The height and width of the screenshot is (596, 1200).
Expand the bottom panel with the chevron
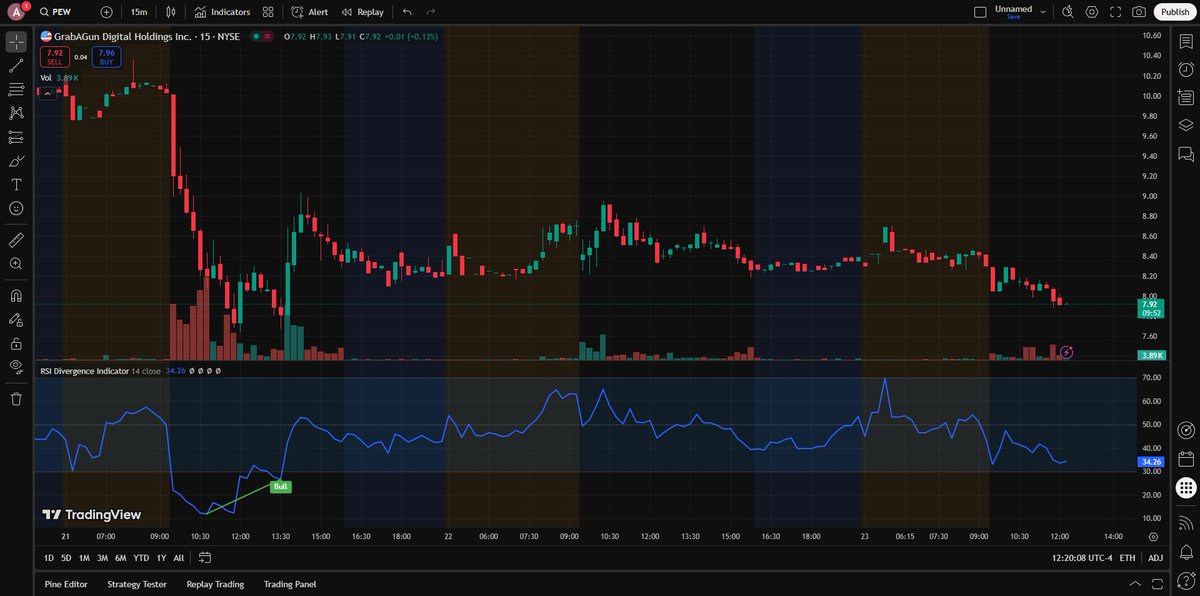(1133, 584)
